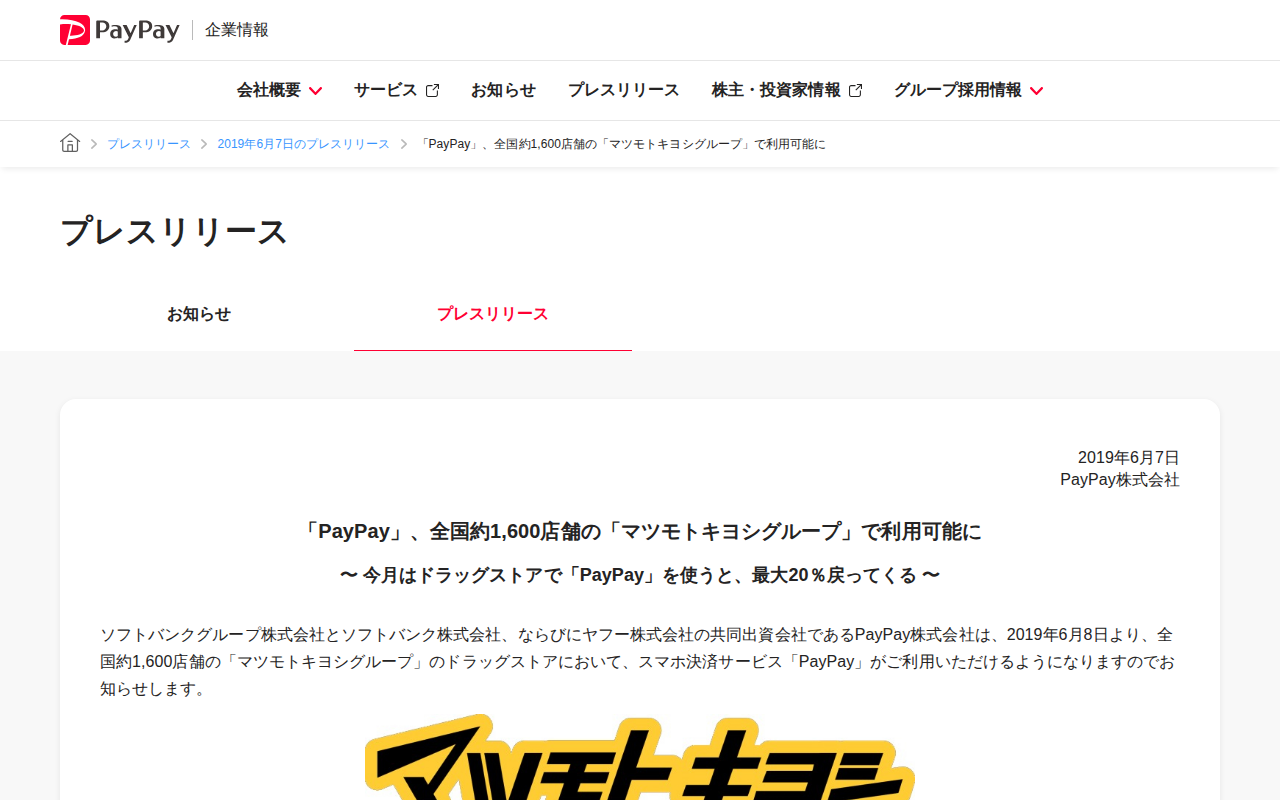Viewport: 1280px width, 800px height.
Task: Select the red プレスリリース tab
Action: pos(493,314)
